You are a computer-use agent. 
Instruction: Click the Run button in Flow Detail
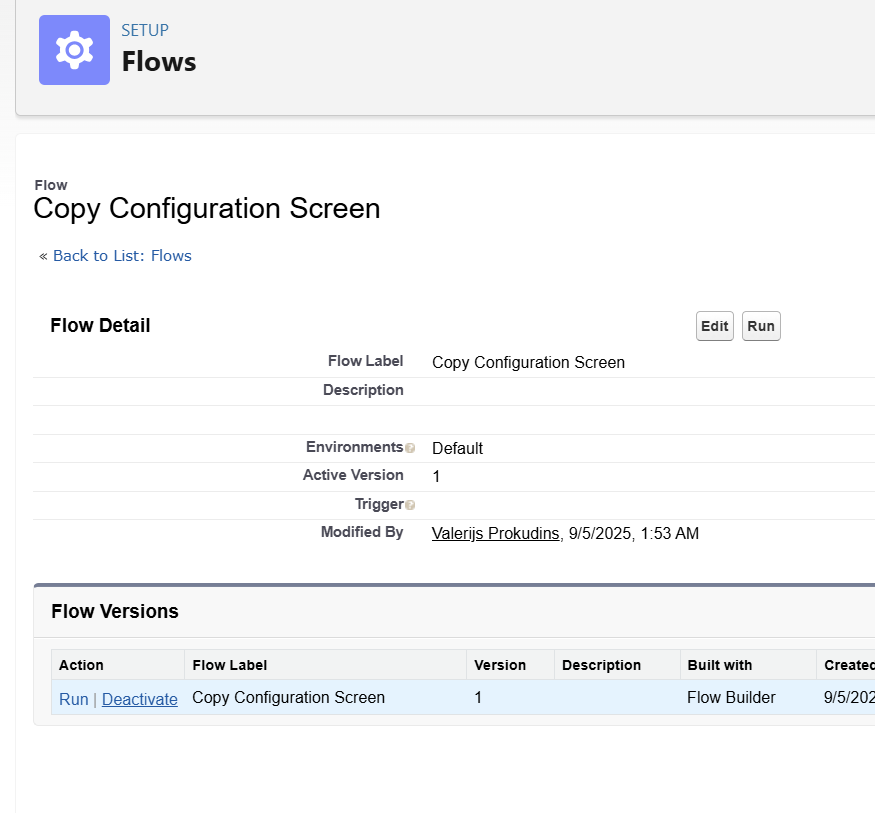[761, 326]
